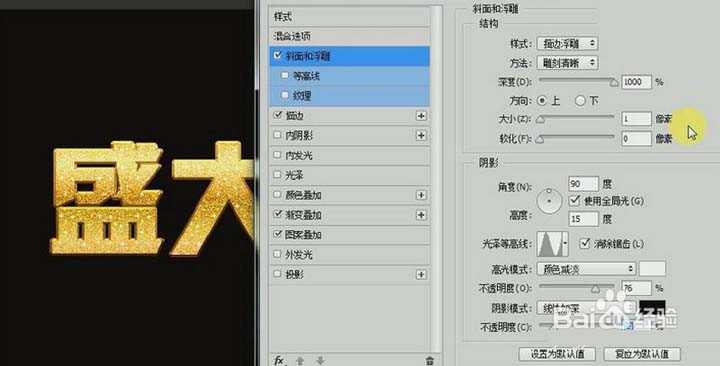Click the 深度 slider track
The image size is (720, 366).
click(578, 80)
